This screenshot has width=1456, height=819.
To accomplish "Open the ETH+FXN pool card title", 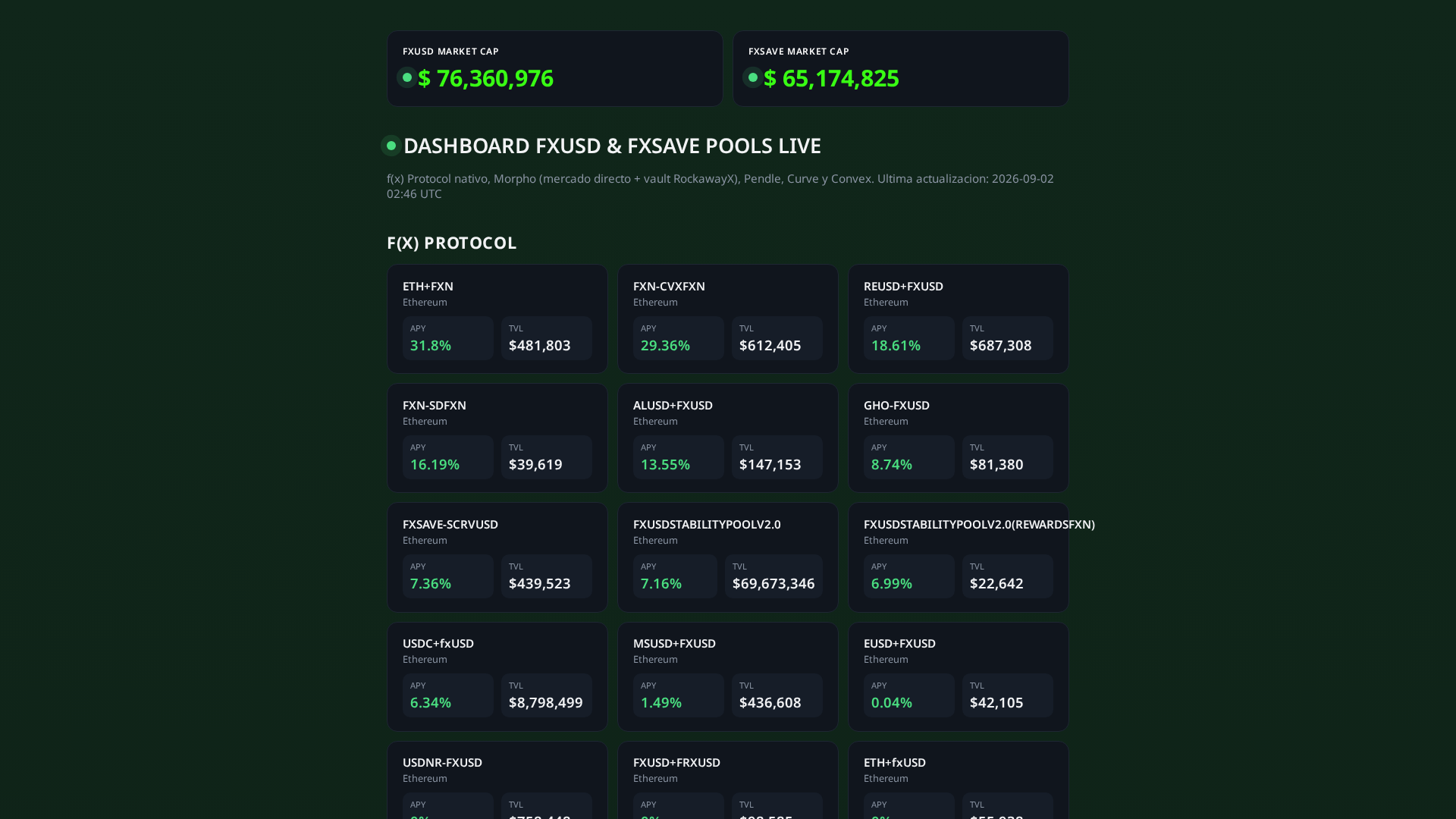I will pyautogui.click(x=428, y=286).
